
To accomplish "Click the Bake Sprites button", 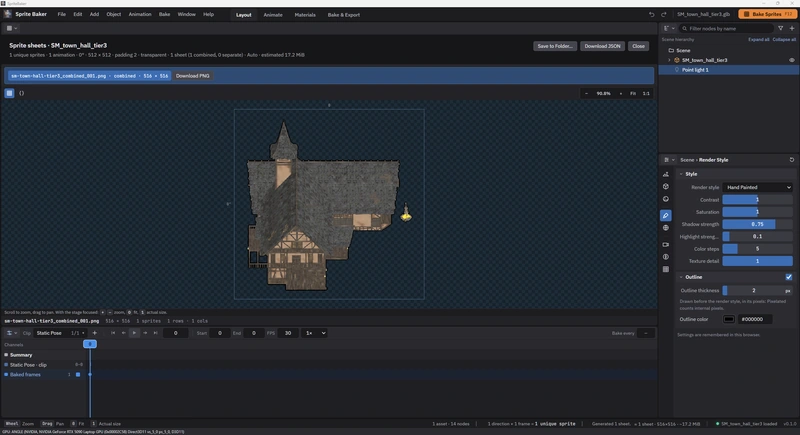I will (x=767, y=14).
